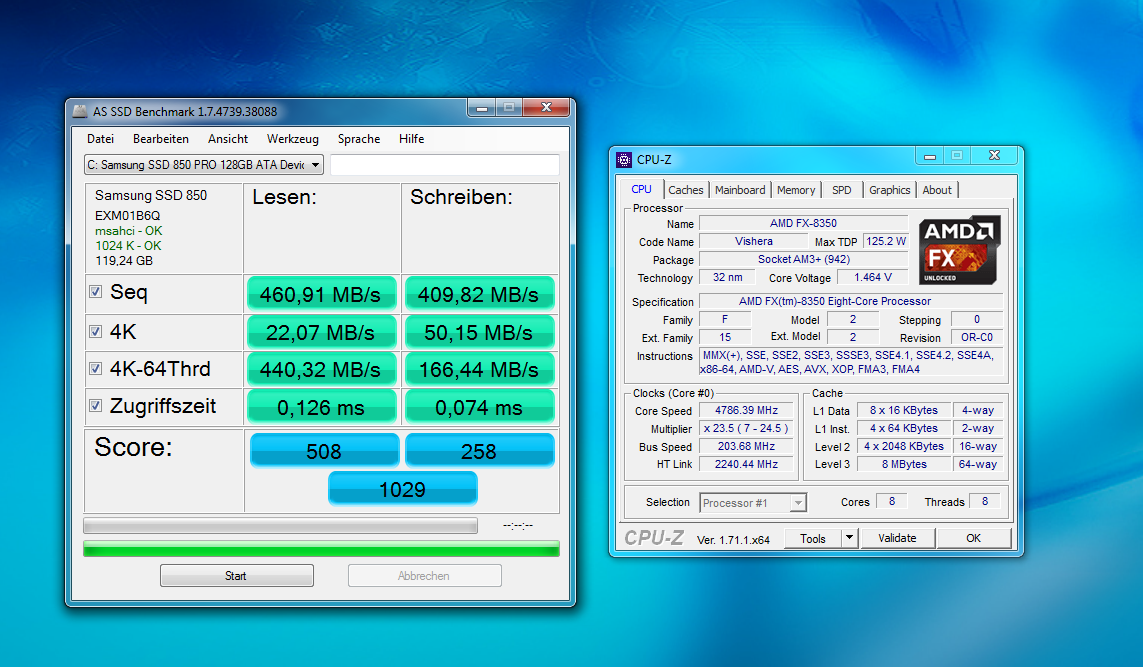Click the 4K-64Thrd read result 440,32 MB/s

tap(321, 370)
